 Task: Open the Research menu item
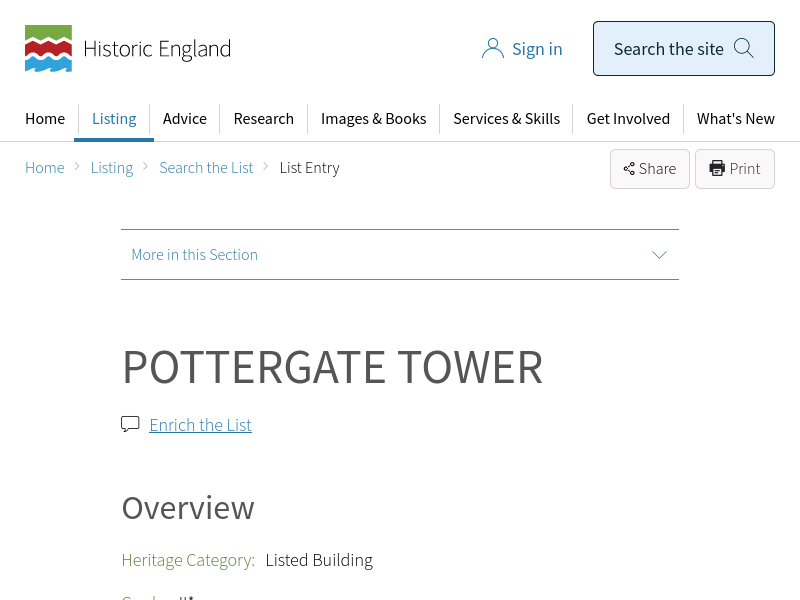tap(263, 119)
